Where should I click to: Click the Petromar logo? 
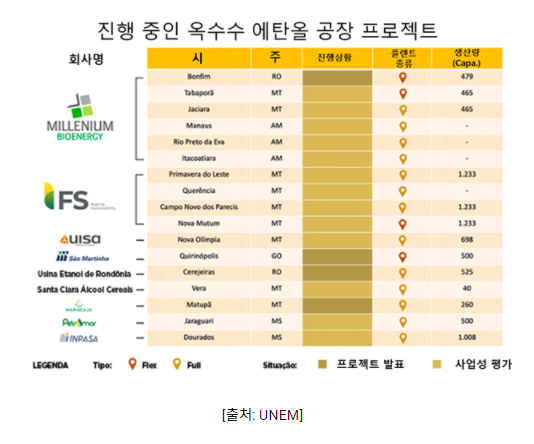point(79,322)
